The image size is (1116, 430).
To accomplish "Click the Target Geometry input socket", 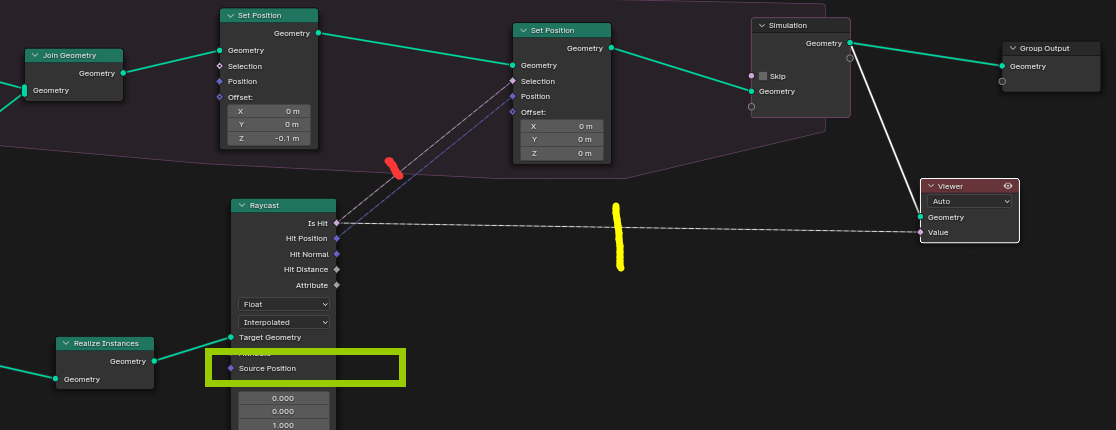I will (231, 337).
